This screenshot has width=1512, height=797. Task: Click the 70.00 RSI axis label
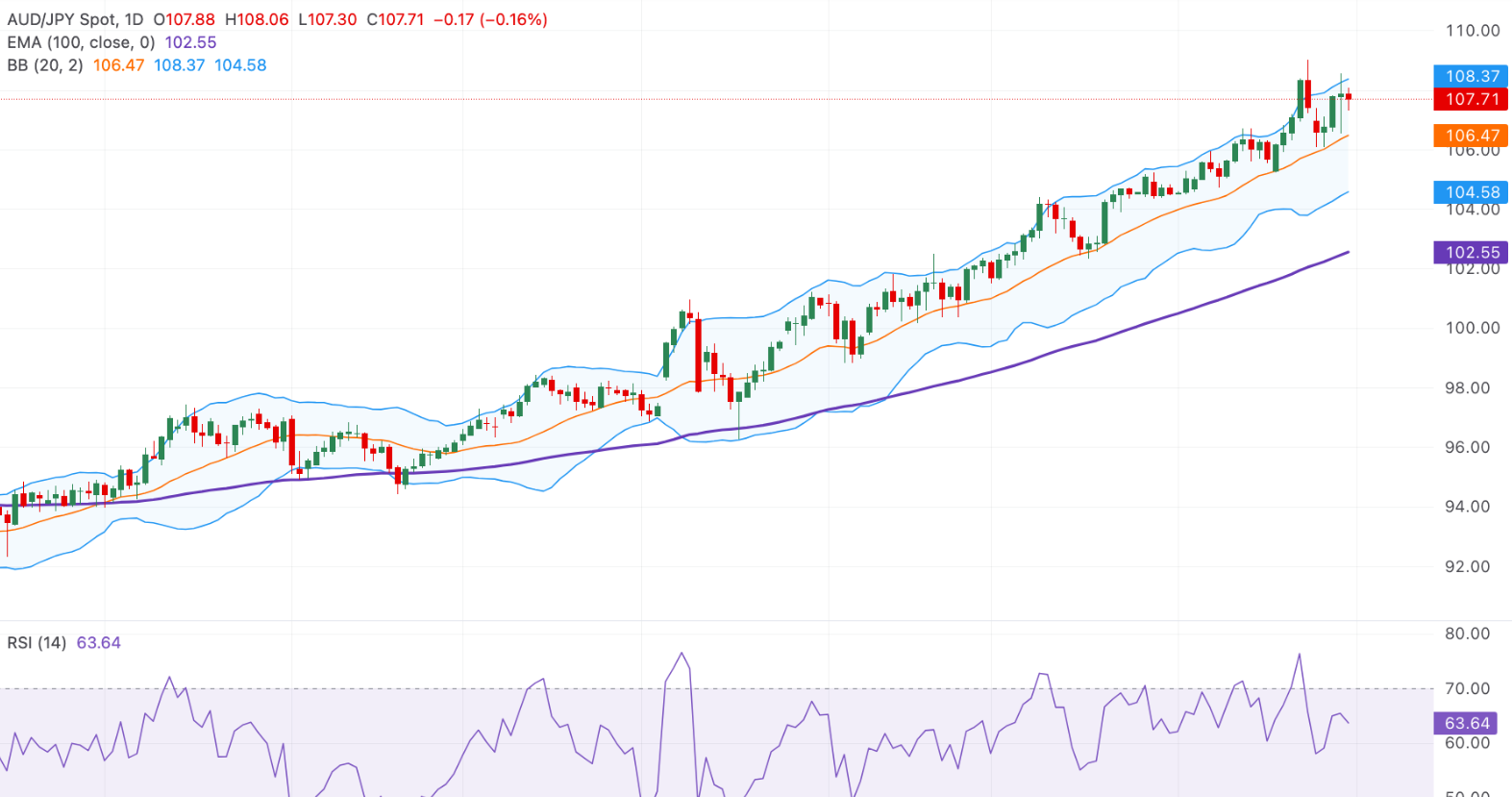[x=1467, y=688]
